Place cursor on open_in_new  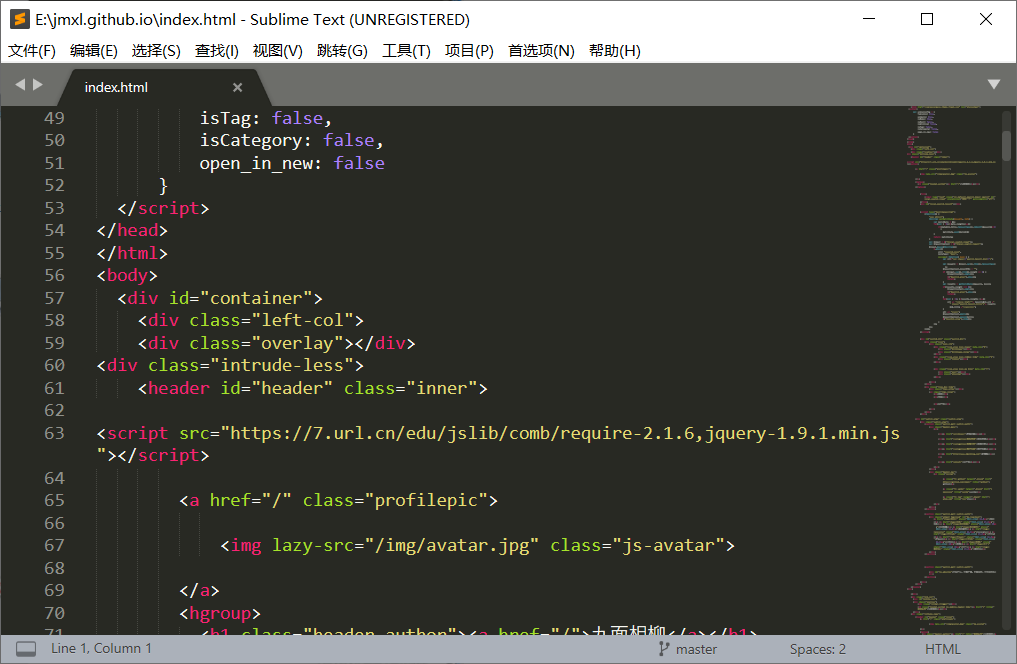pyautogui.click(x=256, y=163)
